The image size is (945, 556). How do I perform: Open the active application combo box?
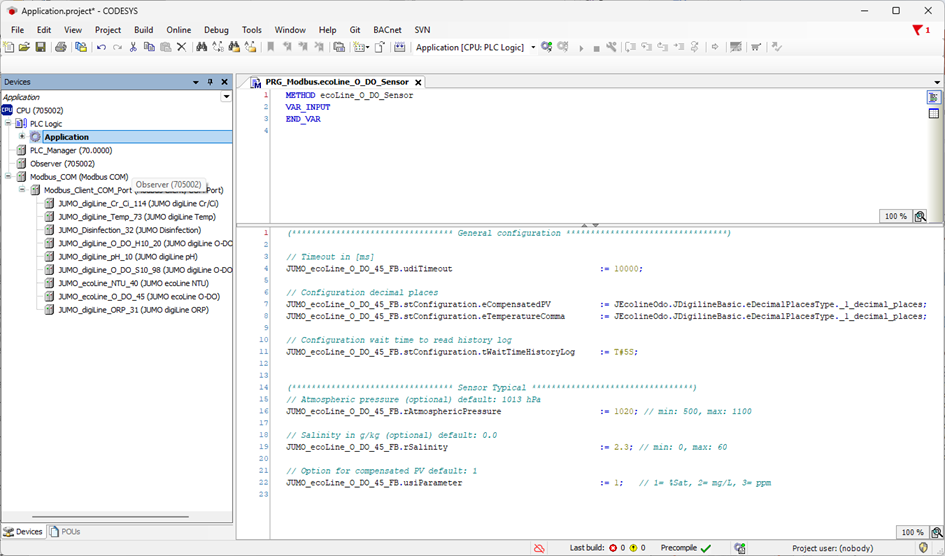tap(476, 47)
